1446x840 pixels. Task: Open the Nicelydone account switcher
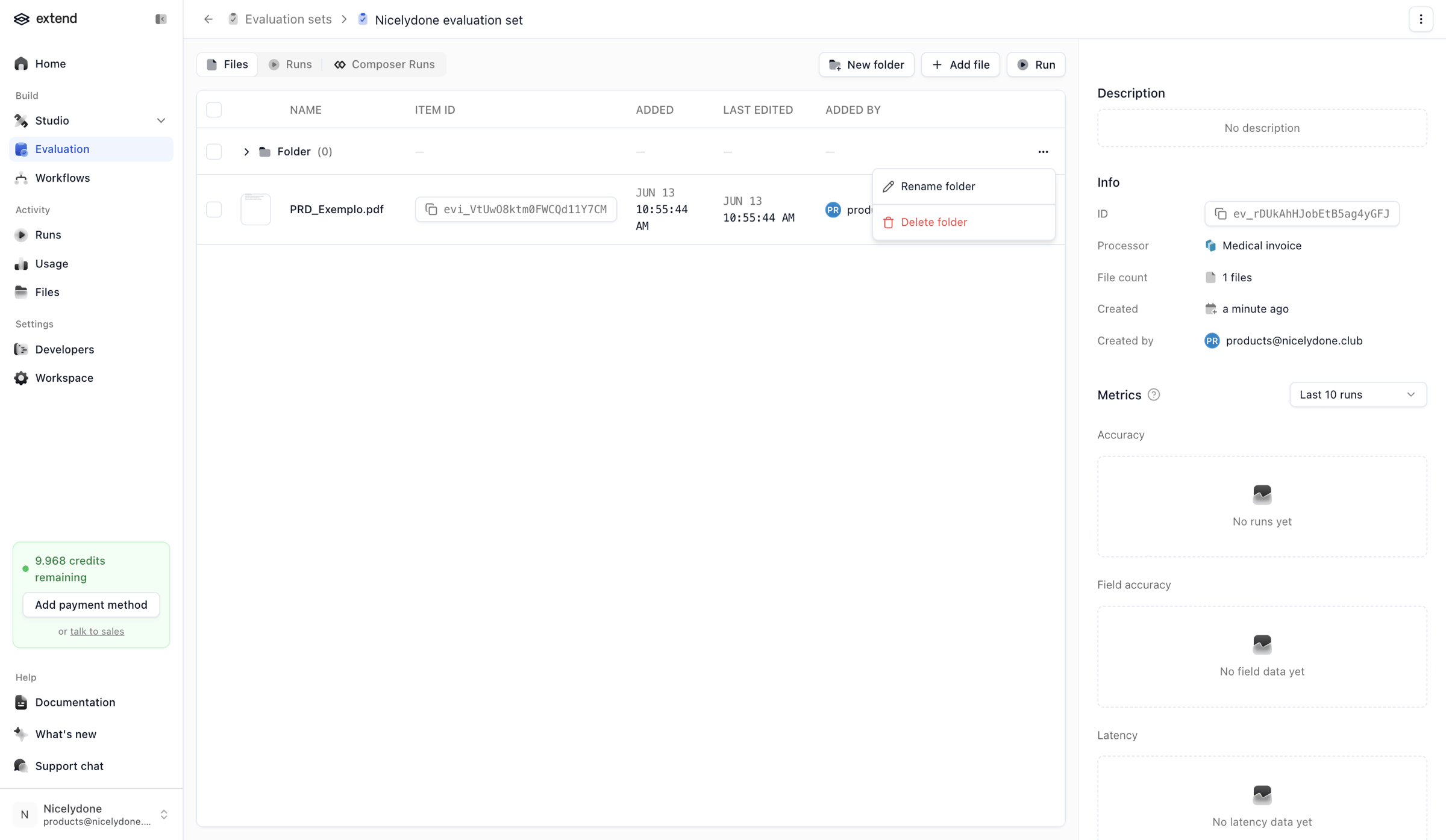coord(92,815)
